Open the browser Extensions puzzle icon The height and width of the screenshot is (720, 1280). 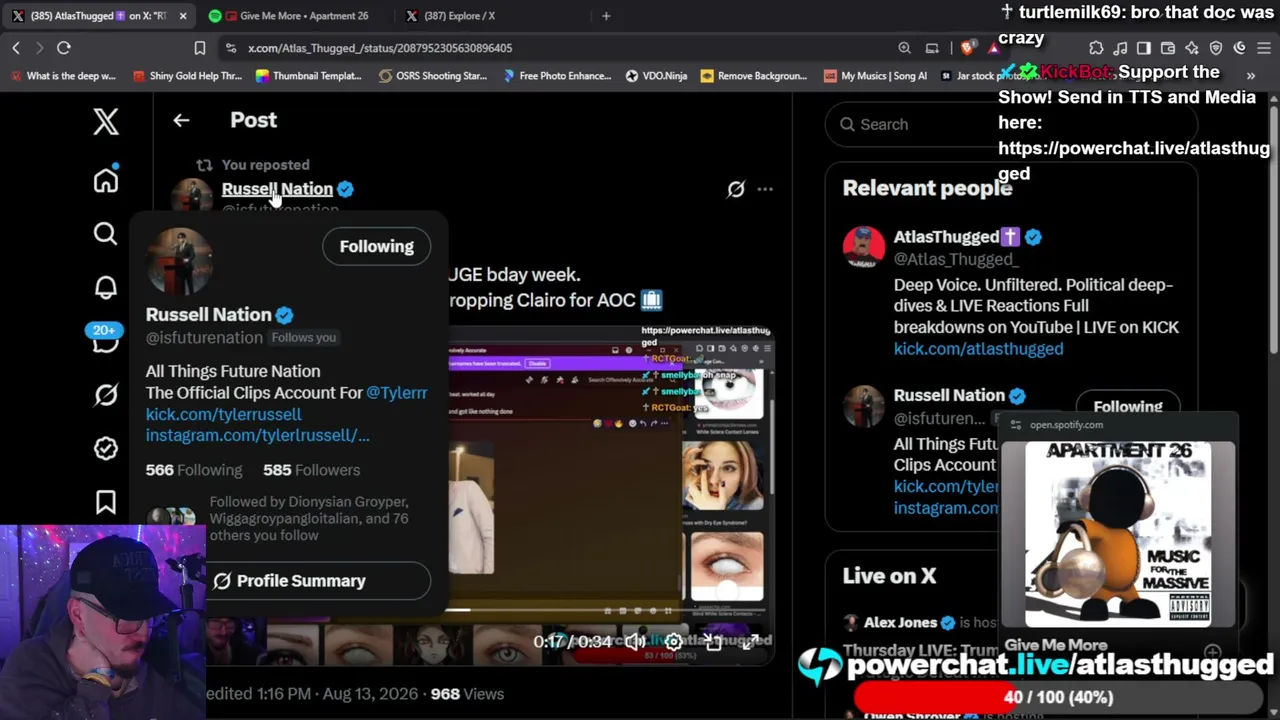1096,48
